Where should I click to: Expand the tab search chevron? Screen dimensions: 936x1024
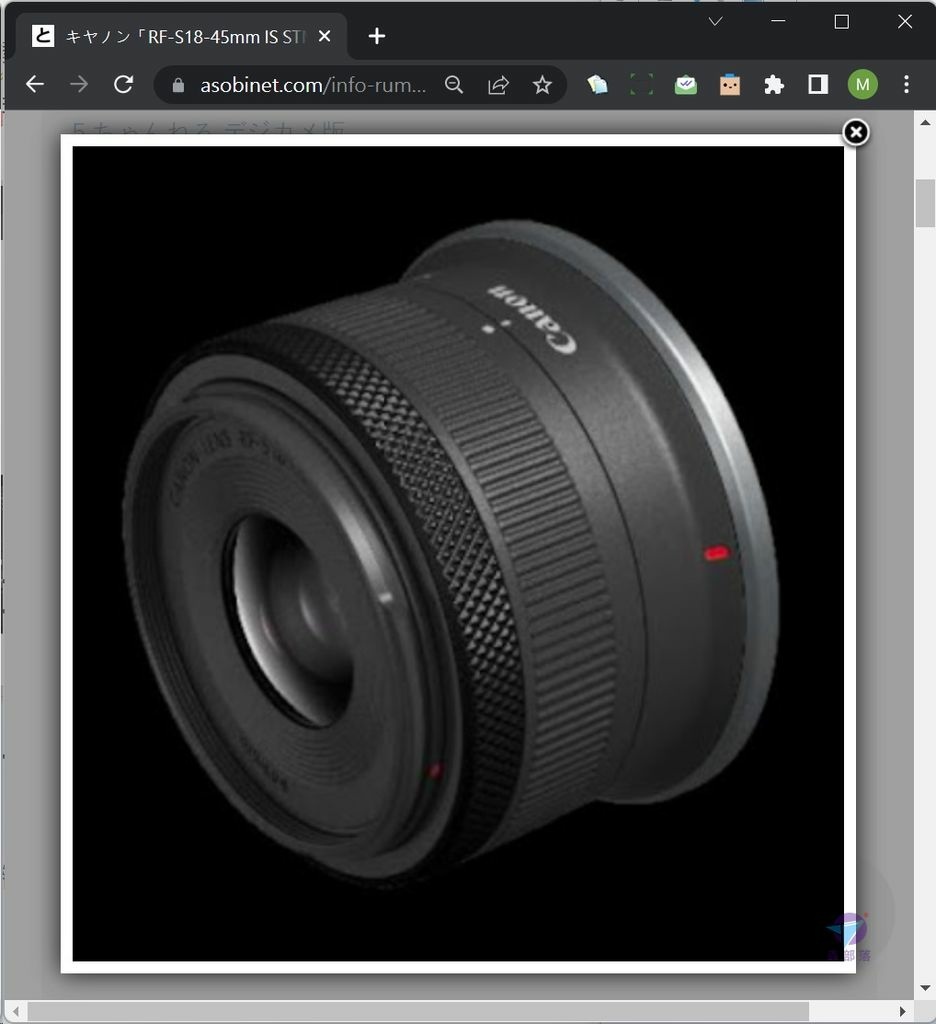pos(715,22)
